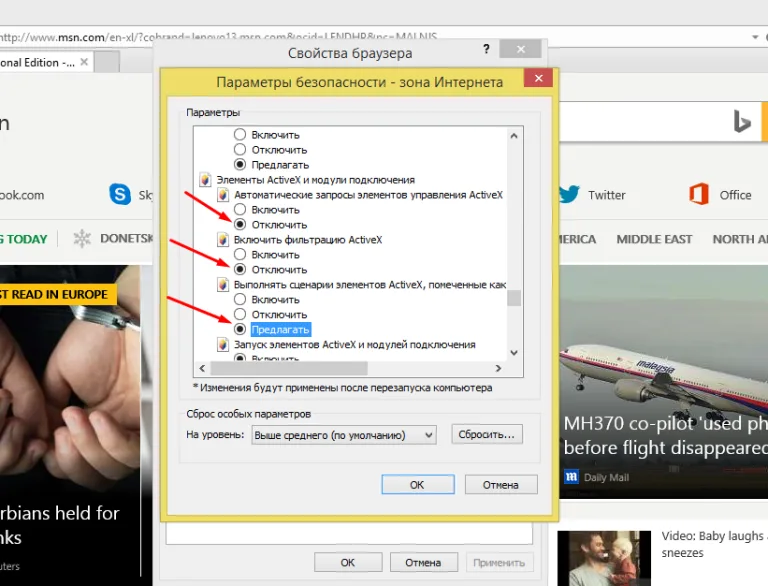Image resolution: width=768 pixels, height=586 pixels.
Task: Click Отмена in security settings dialog
Action: pos(501,485)
